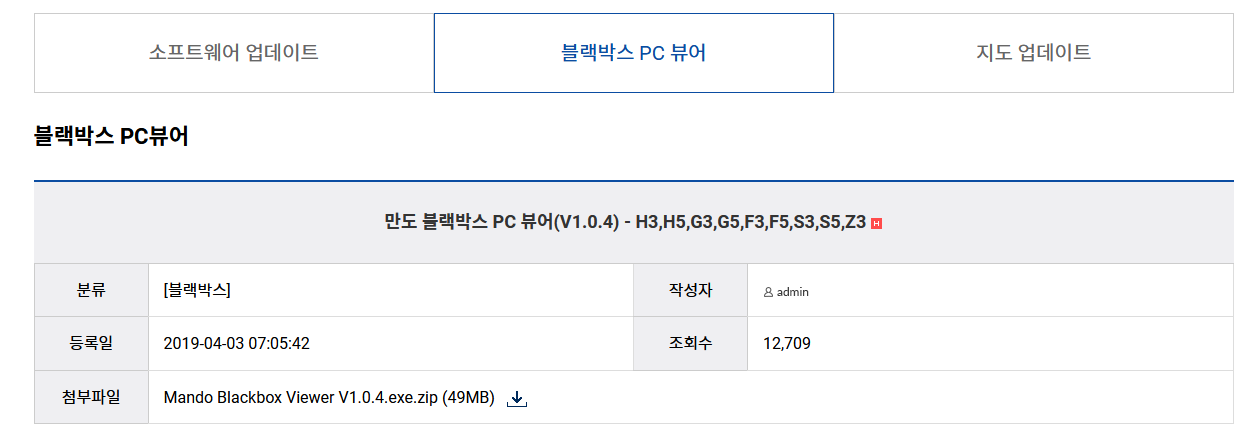Click the model list H3,H5,G3,G5,F3,F5,S3,S5,Z3 in the title

(x=751, y=222)
